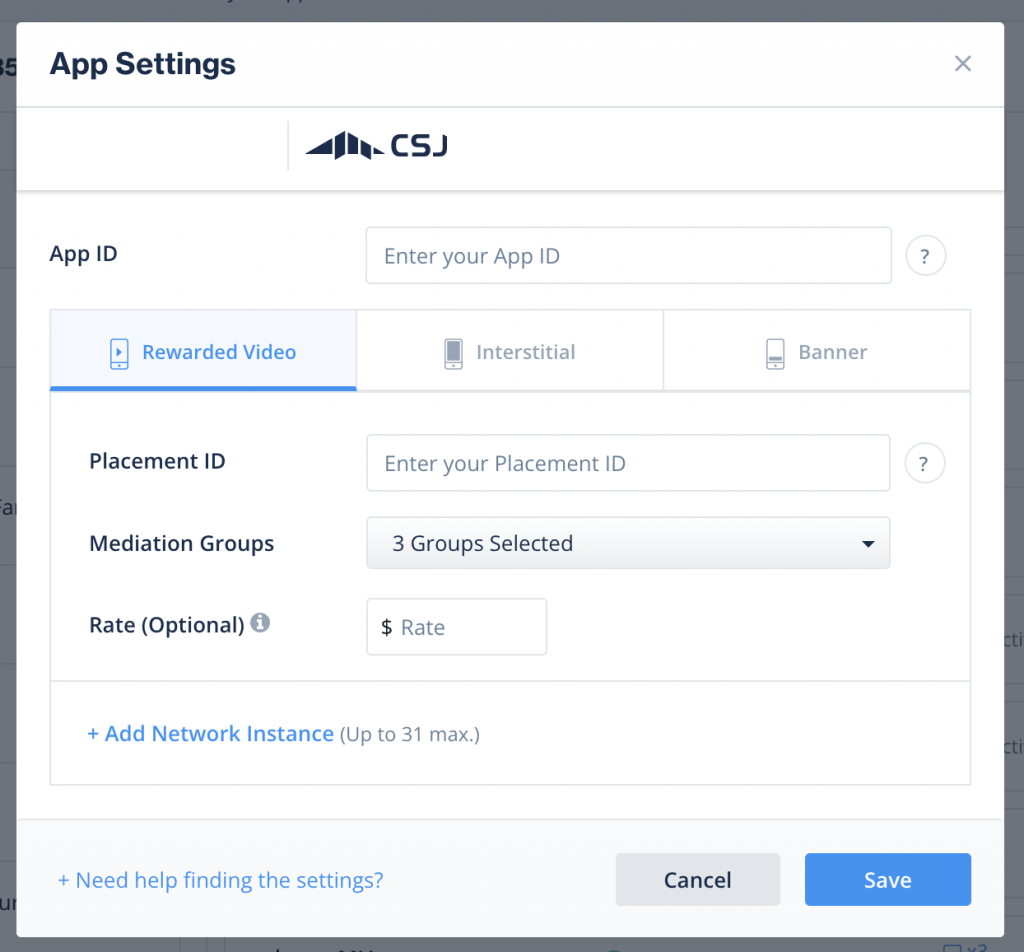Click the Rewarded Video play-phone icon
Image resolution: width=1024 pixels, height=952 pixels.
[119, 352]
